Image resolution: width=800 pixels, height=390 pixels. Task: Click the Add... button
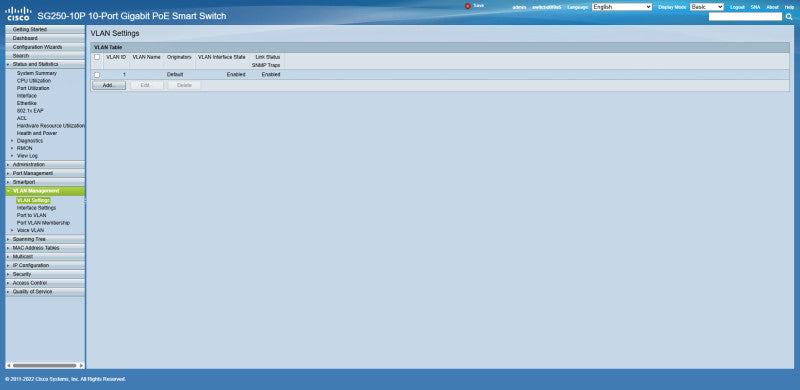[x=109, y=85]
